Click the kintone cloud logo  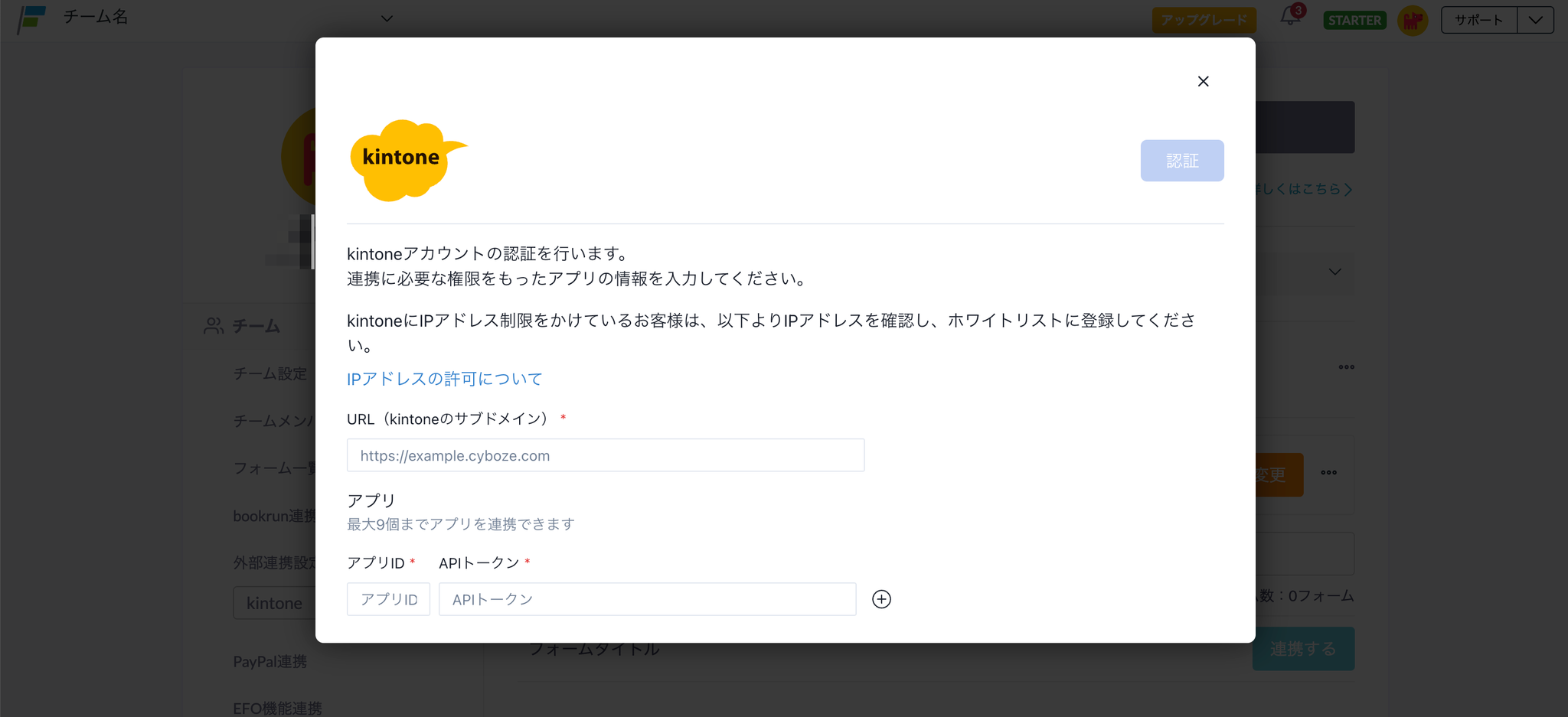click(408, 160)
